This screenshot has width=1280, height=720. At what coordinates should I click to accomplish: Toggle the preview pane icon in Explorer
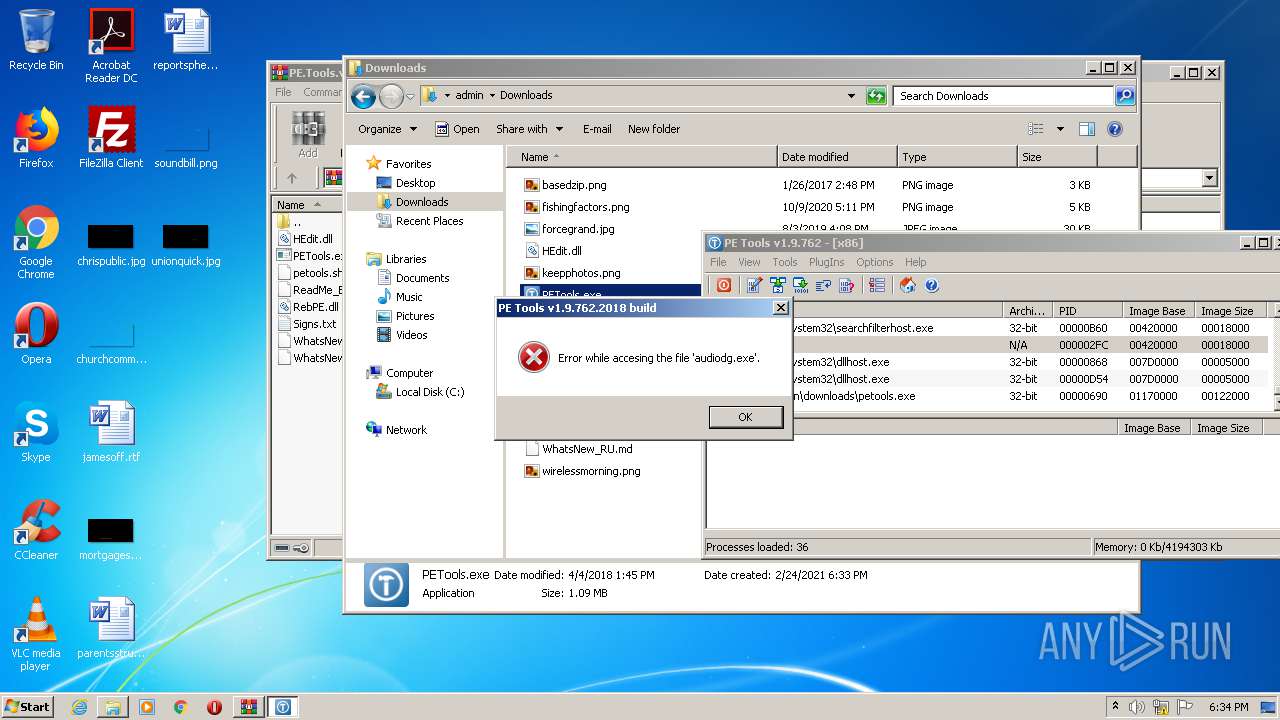[1087, 129]
